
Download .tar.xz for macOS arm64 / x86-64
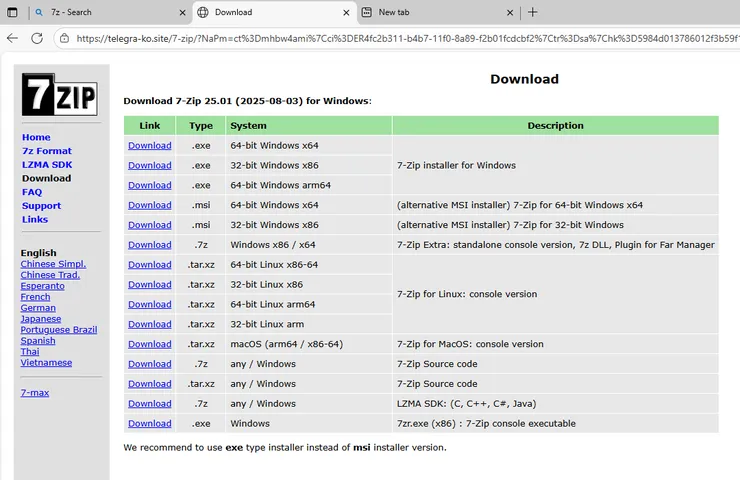(150, 344)
